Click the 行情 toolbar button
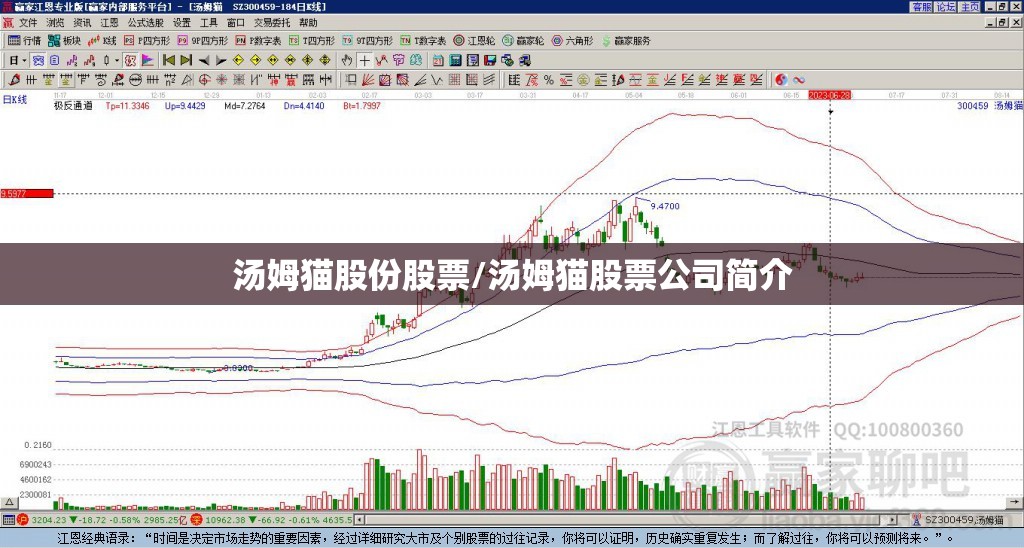1024x548 pixels. [x=25, y=40]
